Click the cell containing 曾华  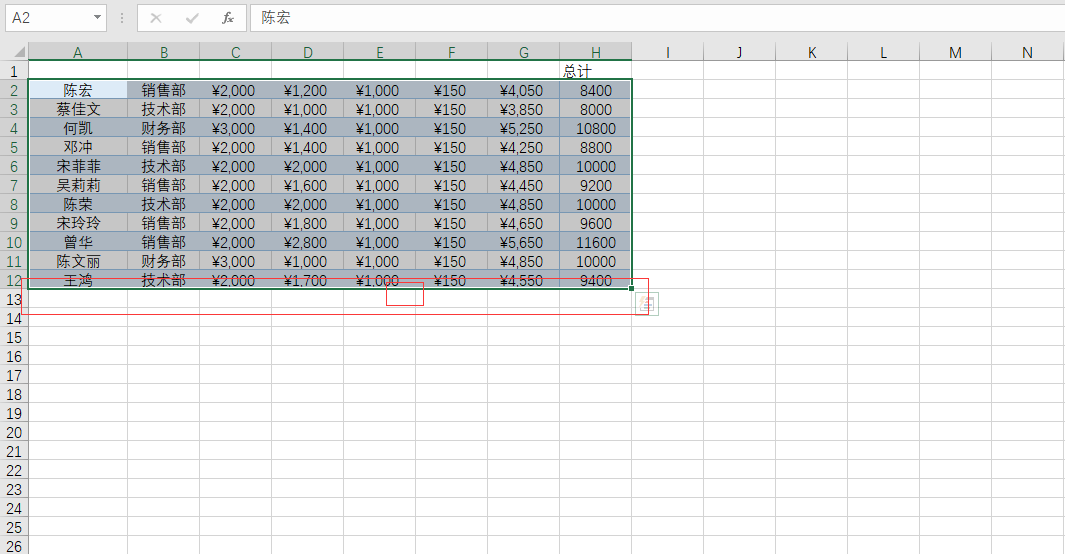pyautogui.click(x=78, y=242)
